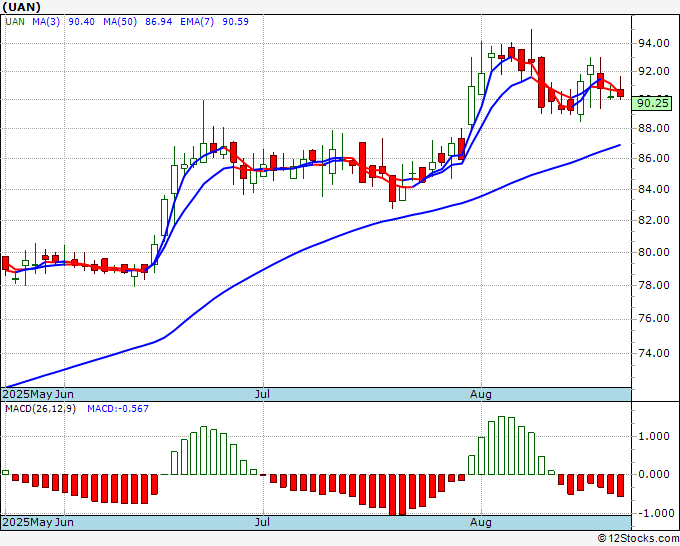Click the 84.00 price axis label

pyautogui.click(x=654, y=190)
